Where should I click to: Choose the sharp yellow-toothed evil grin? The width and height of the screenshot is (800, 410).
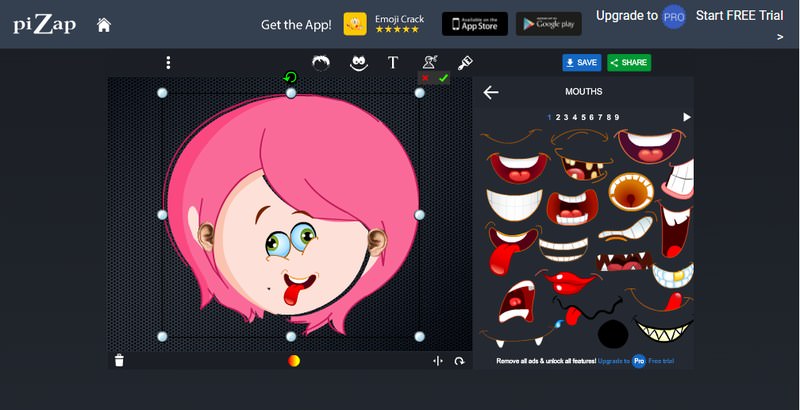click(663, 330)
